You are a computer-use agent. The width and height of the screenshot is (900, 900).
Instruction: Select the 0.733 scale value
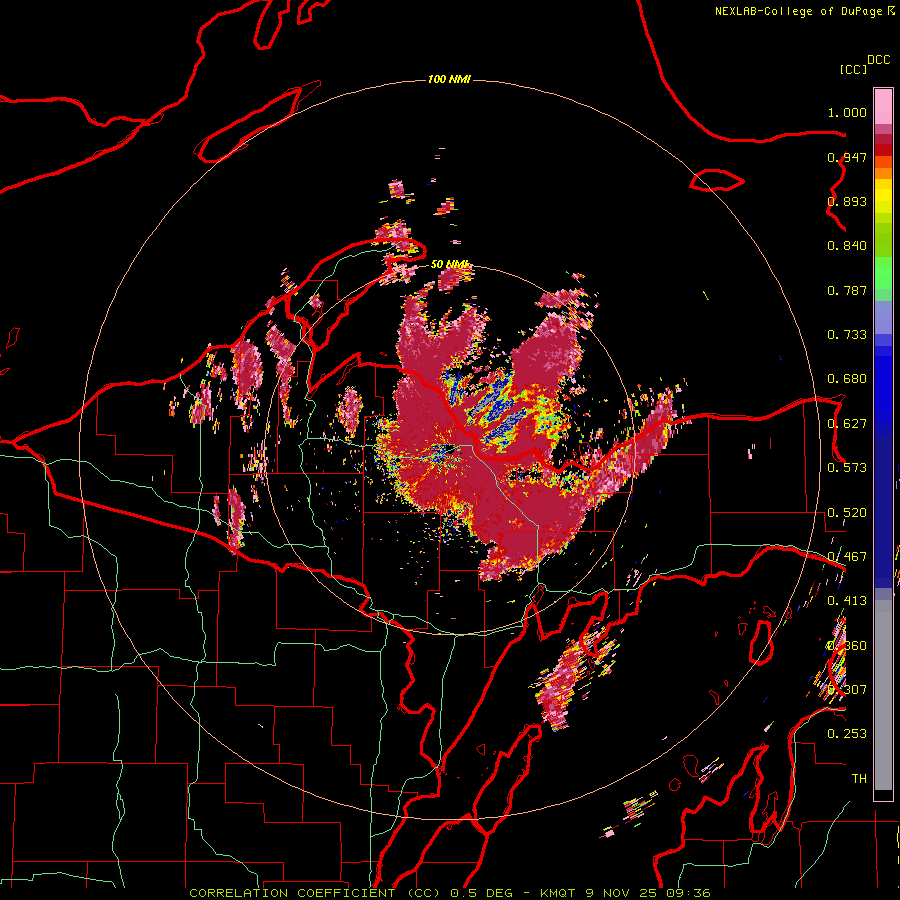(x=847, y=335)
